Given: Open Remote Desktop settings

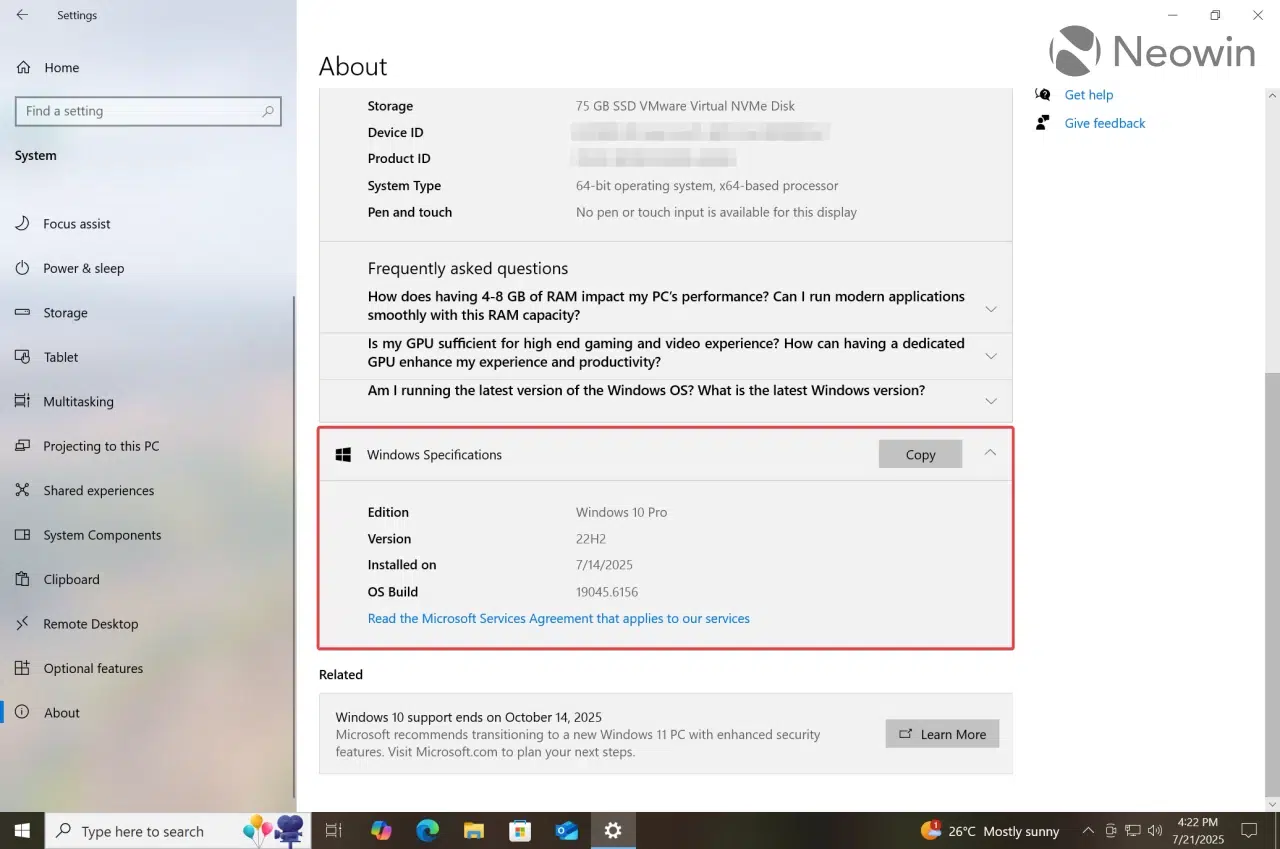Looking at the screenshot, I should click(91, 623).
